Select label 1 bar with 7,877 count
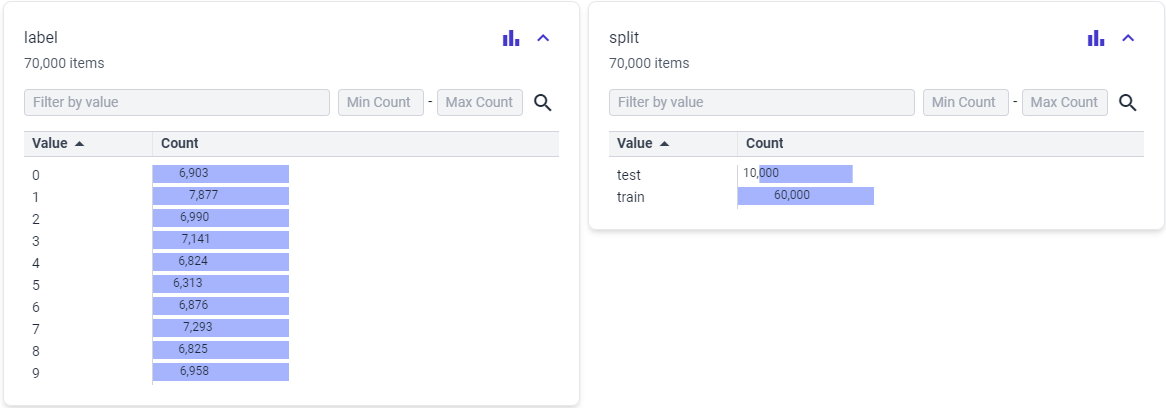This screenshot has height=408, width=1166. [x=221, y=196]
